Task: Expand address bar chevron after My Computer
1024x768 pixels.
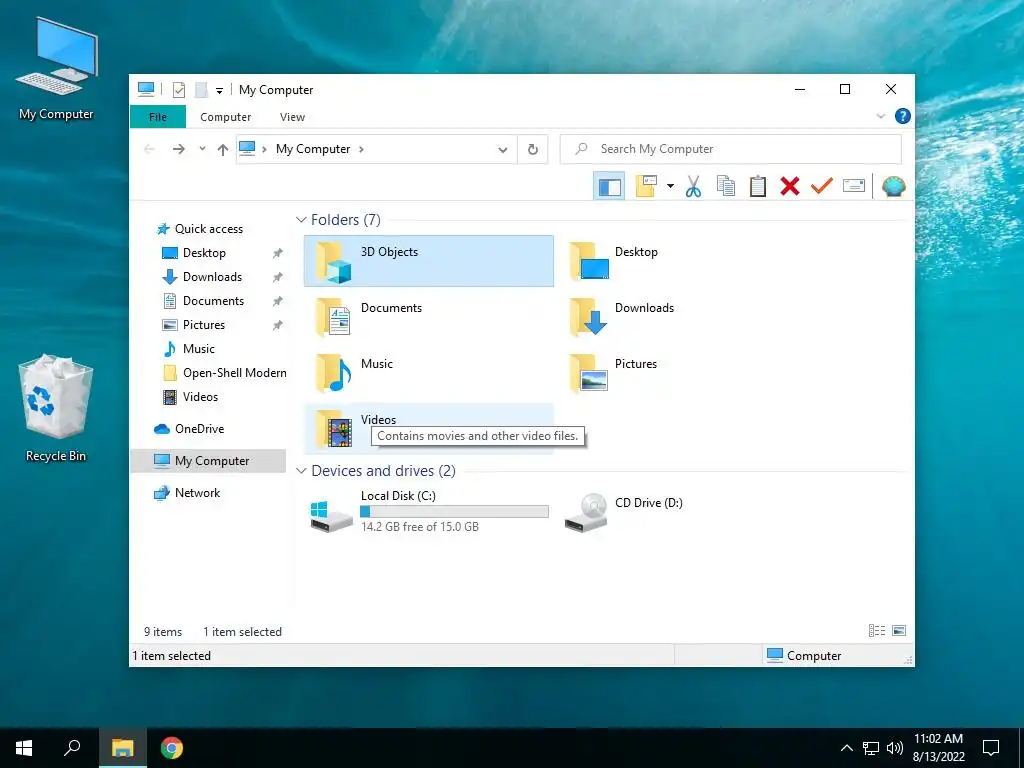Action: click(x=361, y=149)
